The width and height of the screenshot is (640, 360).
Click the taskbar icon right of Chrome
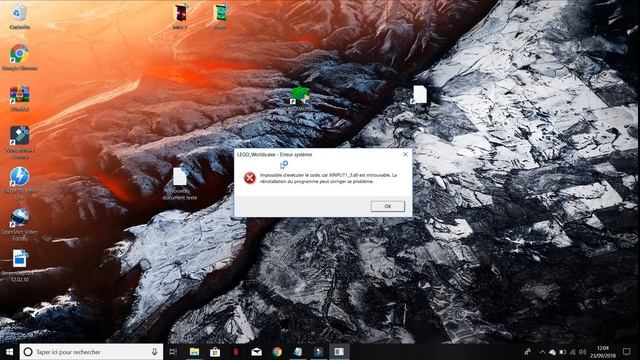pyautogui.click(x=298, y=351)
